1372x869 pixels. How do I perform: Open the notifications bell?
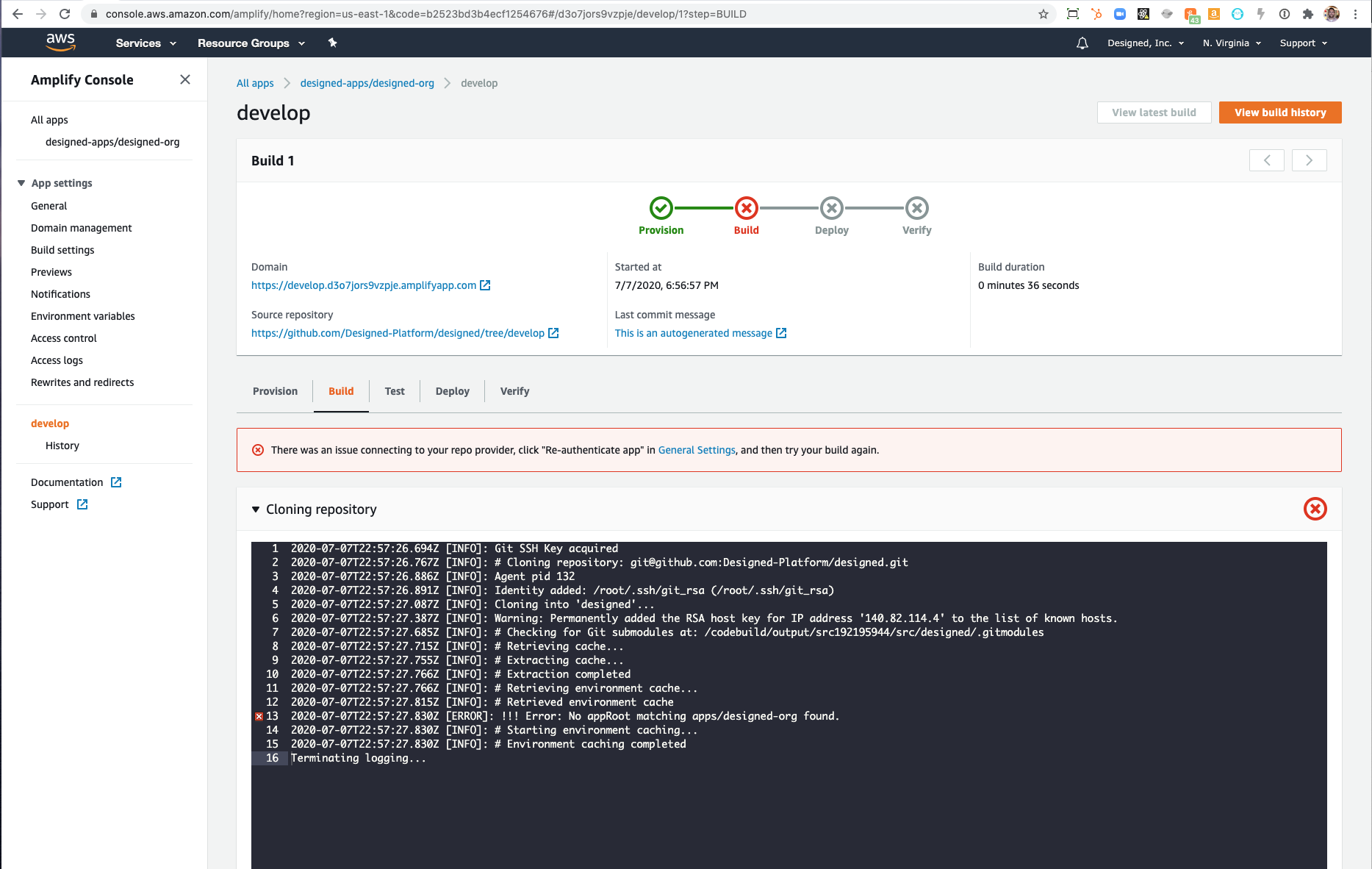point(1082,43)
